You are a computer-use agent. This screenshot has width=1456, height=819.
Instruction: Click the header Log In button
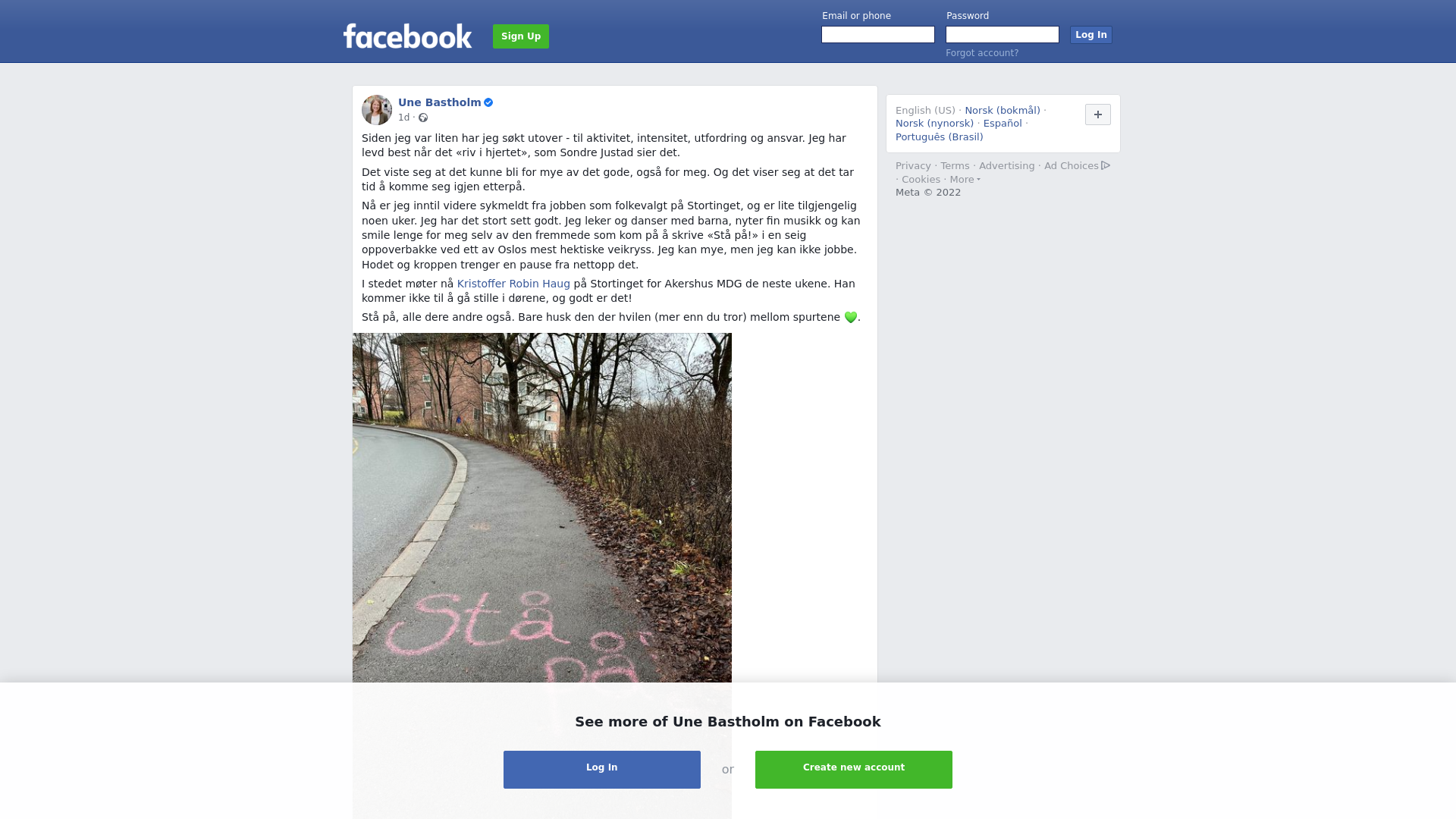point(1090,35)
